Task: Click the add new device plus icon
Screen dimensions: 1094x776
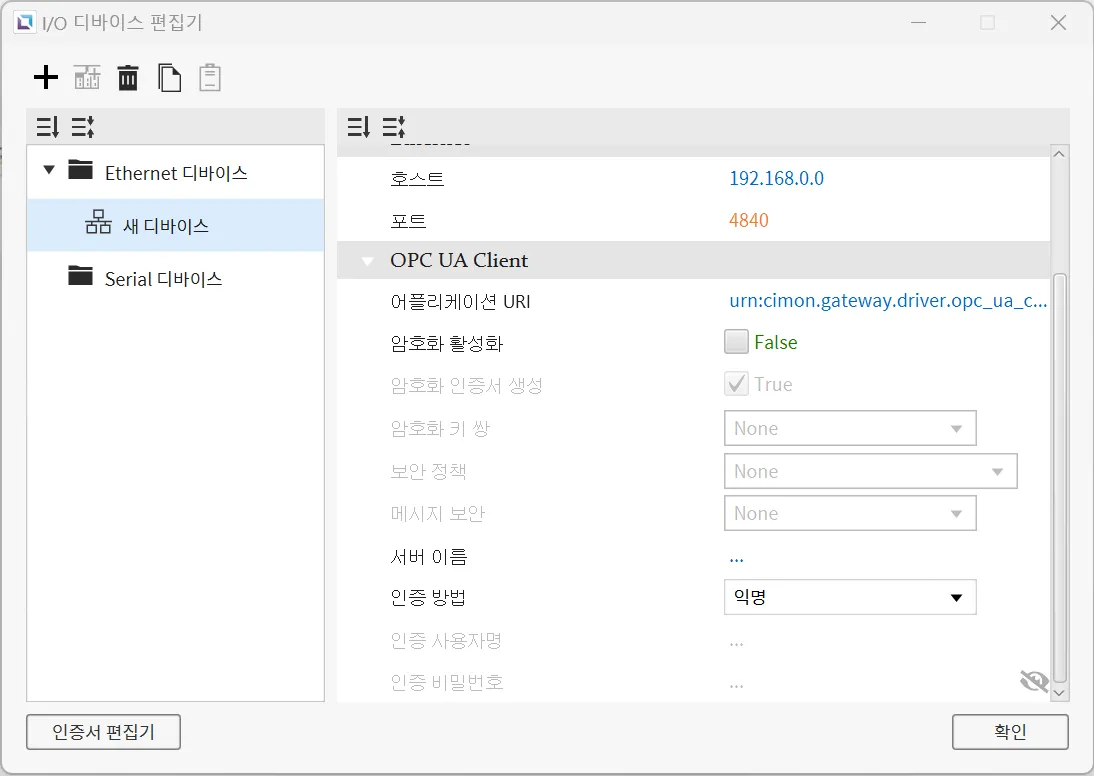Action: click(x=46, y=77)
